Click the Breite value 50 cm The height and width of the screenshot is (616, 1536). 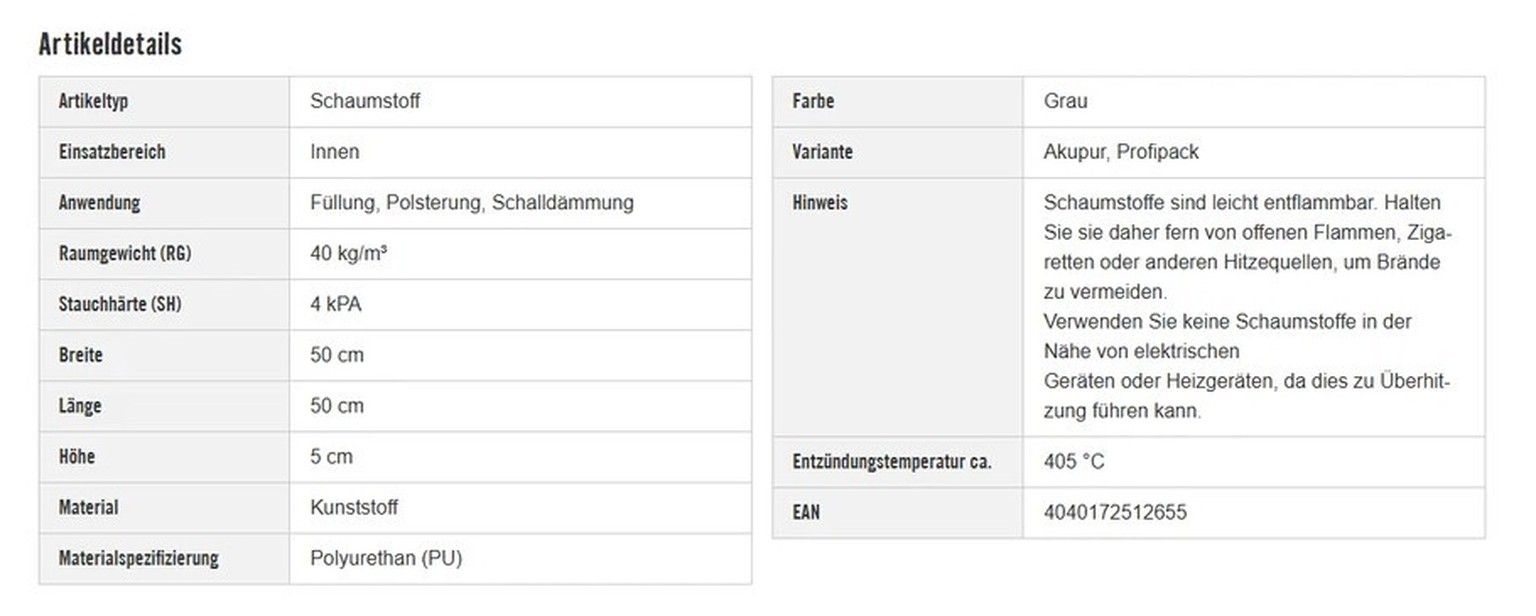pyautogui.click(x=336, y=355)
